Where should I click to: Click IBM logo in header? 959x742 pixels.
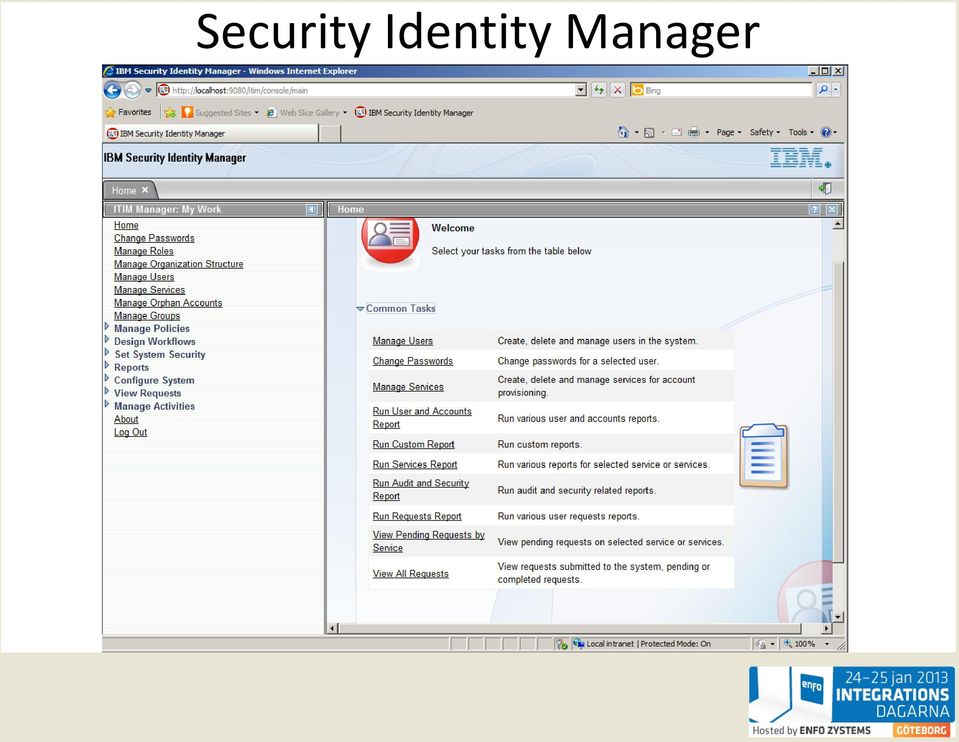coord(801,158)
